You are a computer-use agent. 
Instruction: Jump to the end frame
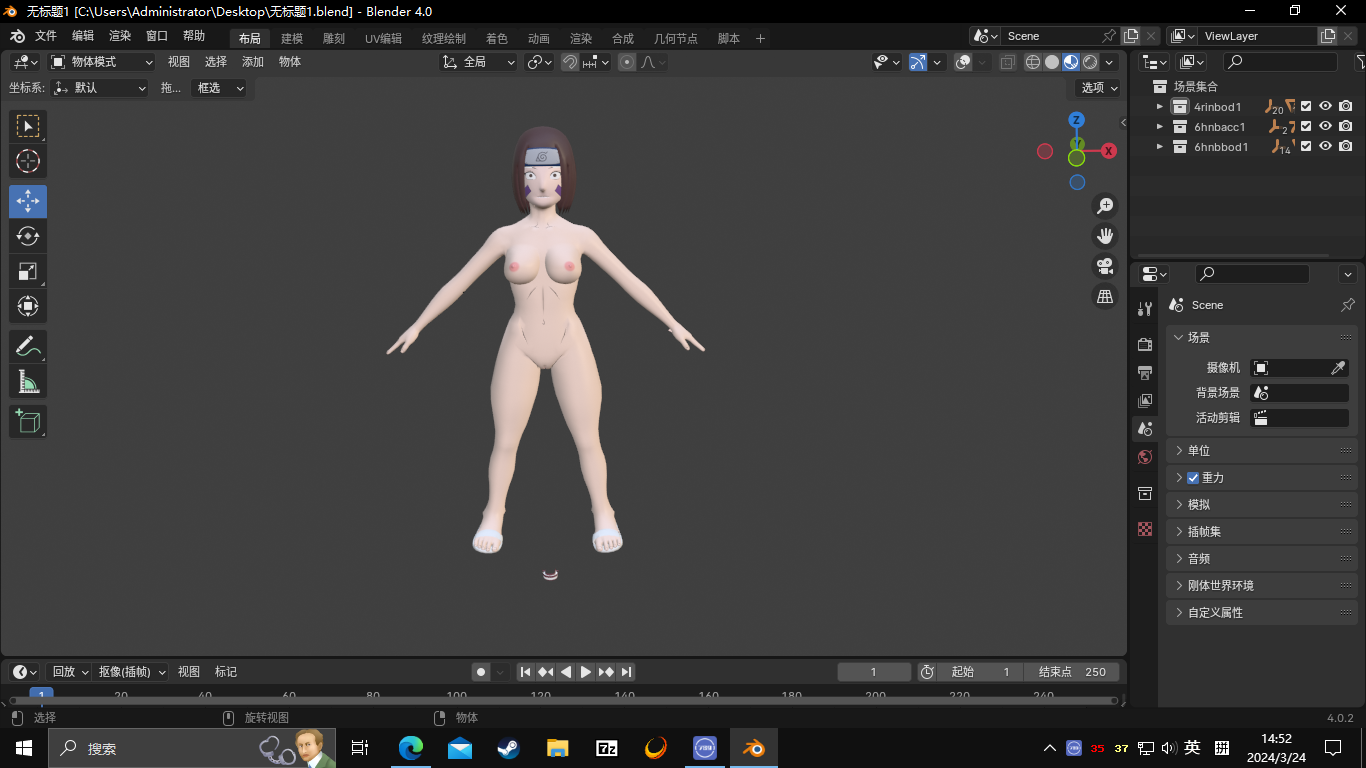coord(626,672)
